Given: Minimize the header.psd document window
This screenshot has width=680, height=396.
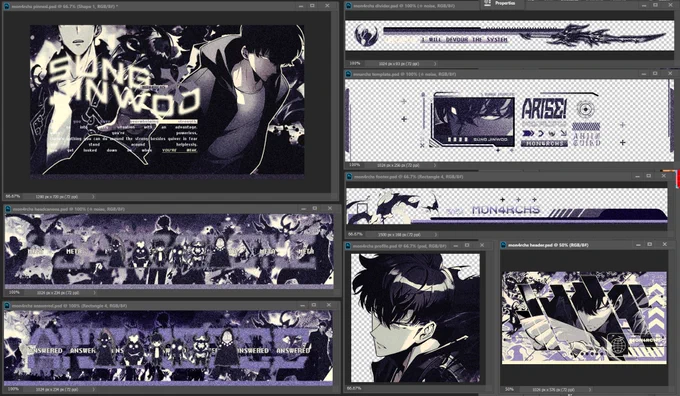Looking at the screenshot, I should [638, 245].
